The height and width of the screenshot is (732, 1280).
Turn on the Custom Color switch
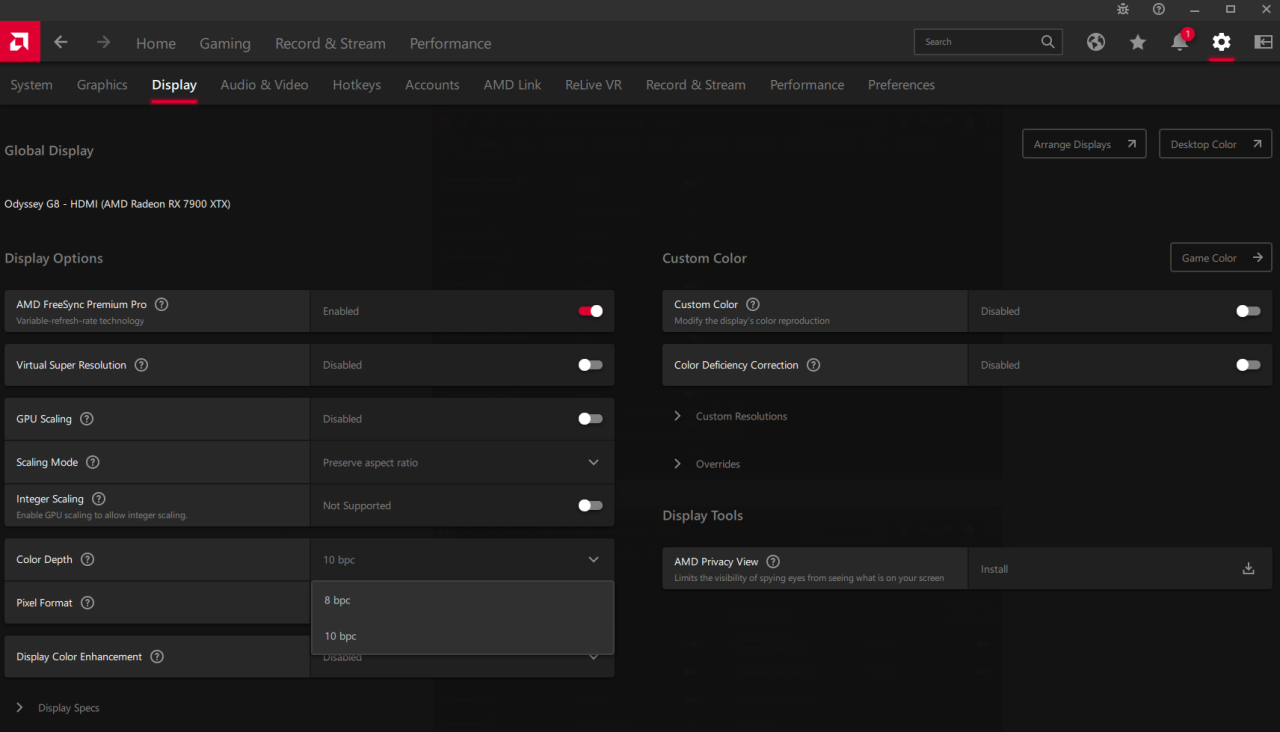[x=1247, y=311]
